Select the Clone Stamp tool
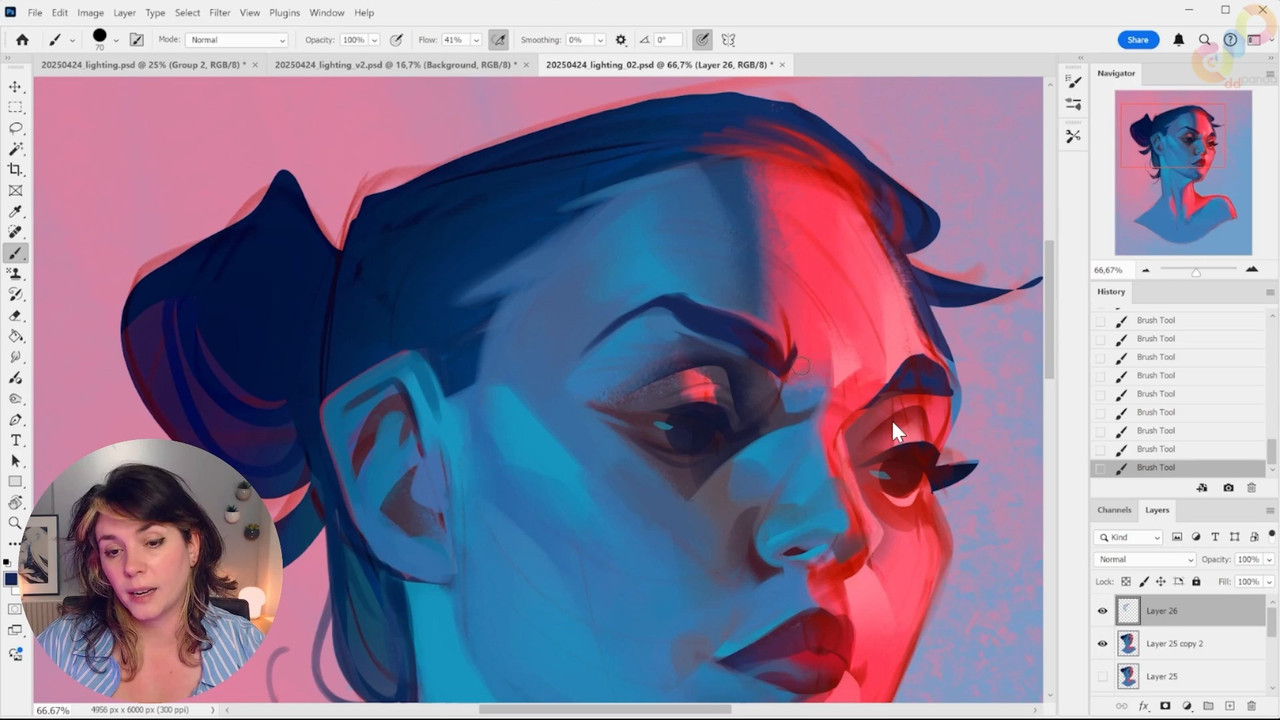This screenshot has width=1280, height=720. (15, 274)
